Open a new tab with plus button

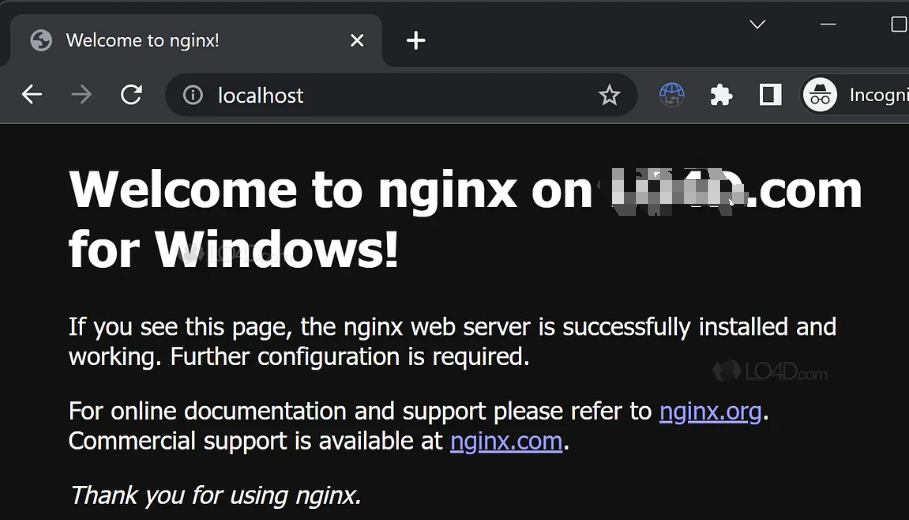click(416, 40)
